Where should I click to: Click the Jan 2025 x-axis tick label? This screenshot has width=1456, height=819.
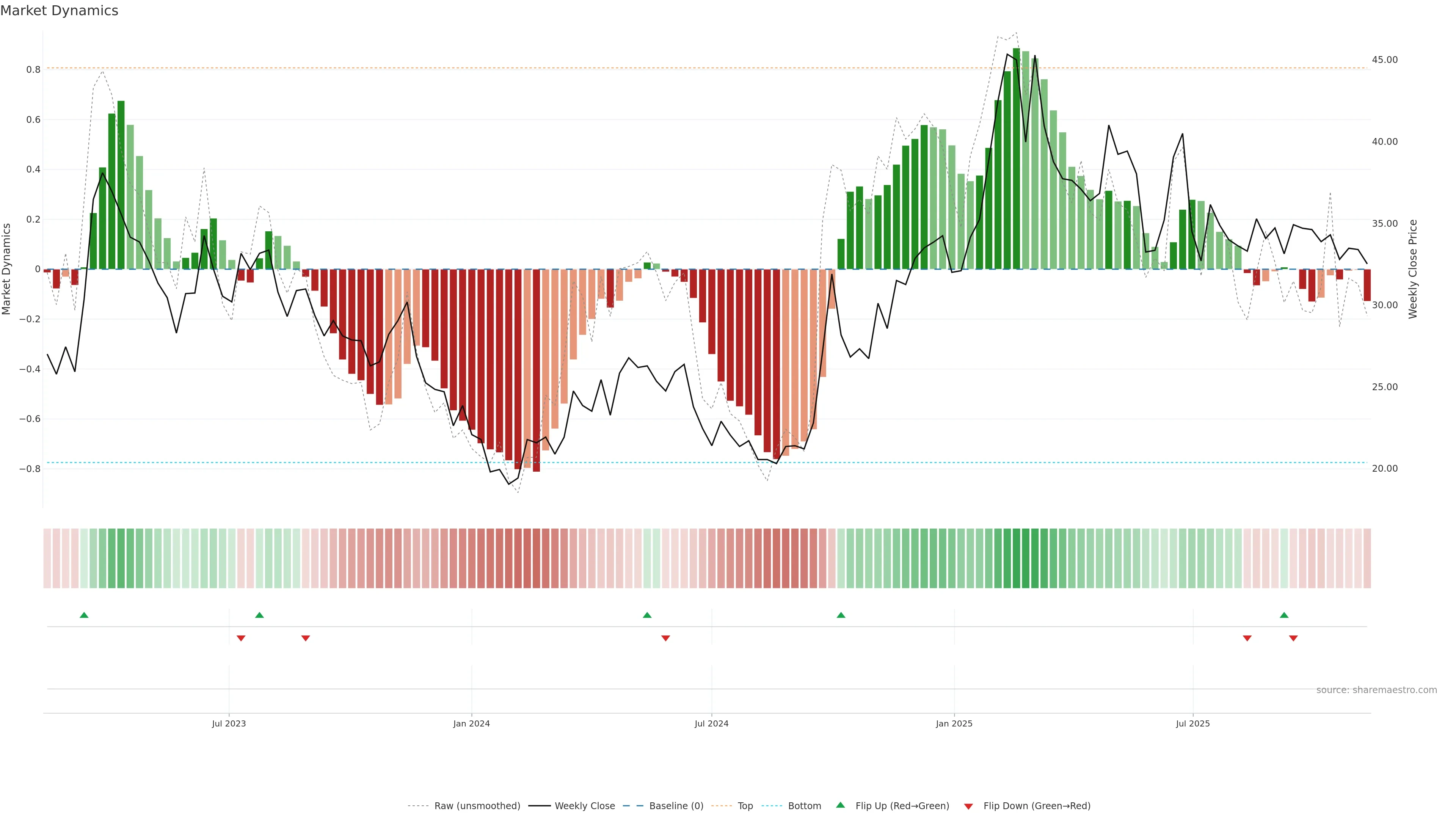954,724
